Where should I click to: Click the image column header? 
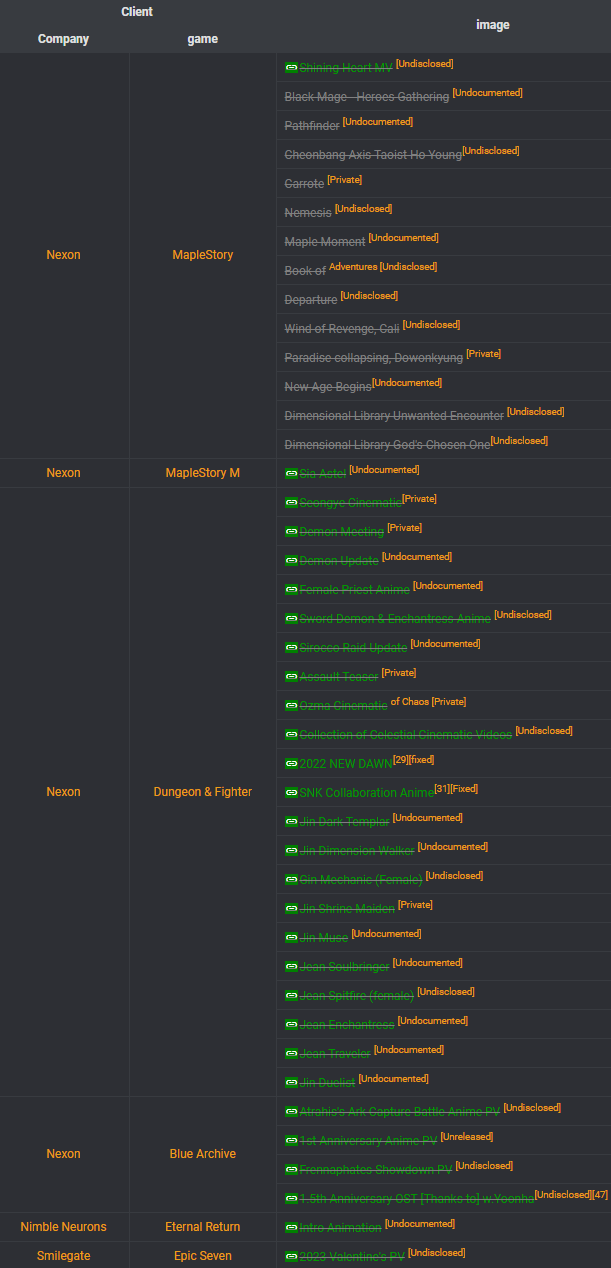tap(492, 25)
